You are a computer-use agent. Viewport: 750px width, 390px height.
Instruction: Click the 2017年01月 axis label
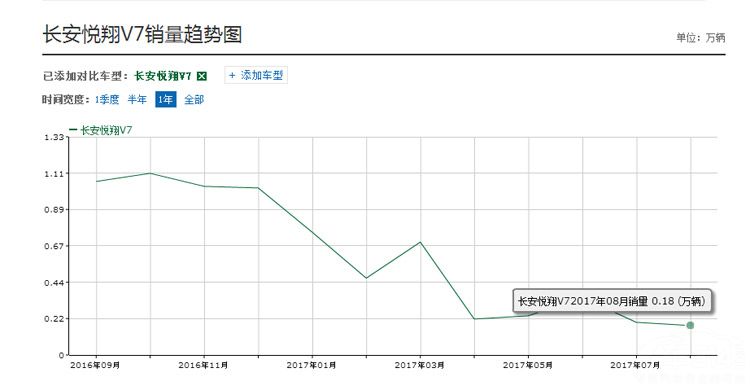pyautogui.click(x=311, y=365)
